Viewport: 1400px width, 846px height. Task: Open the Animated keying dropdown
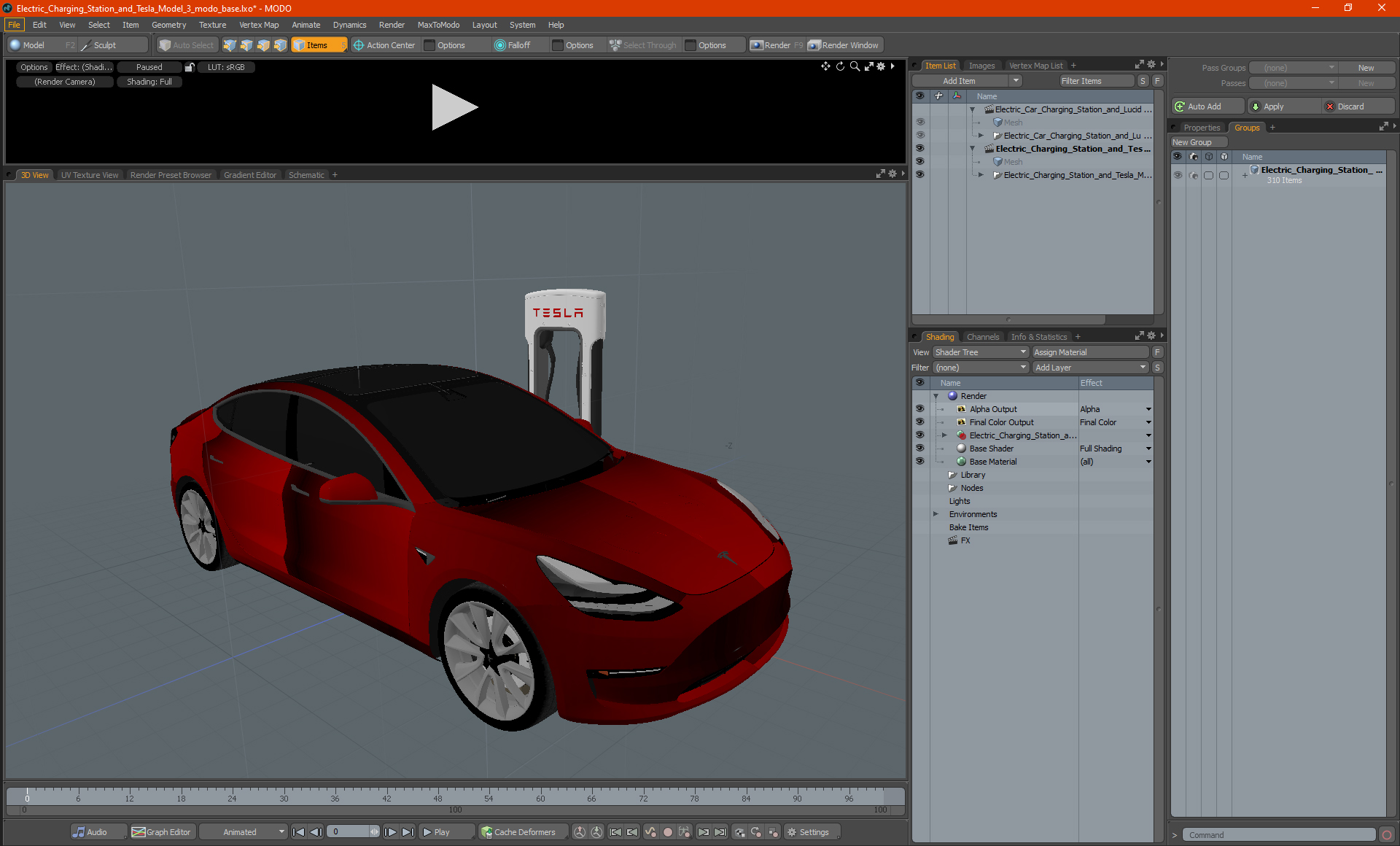point(244,832)
